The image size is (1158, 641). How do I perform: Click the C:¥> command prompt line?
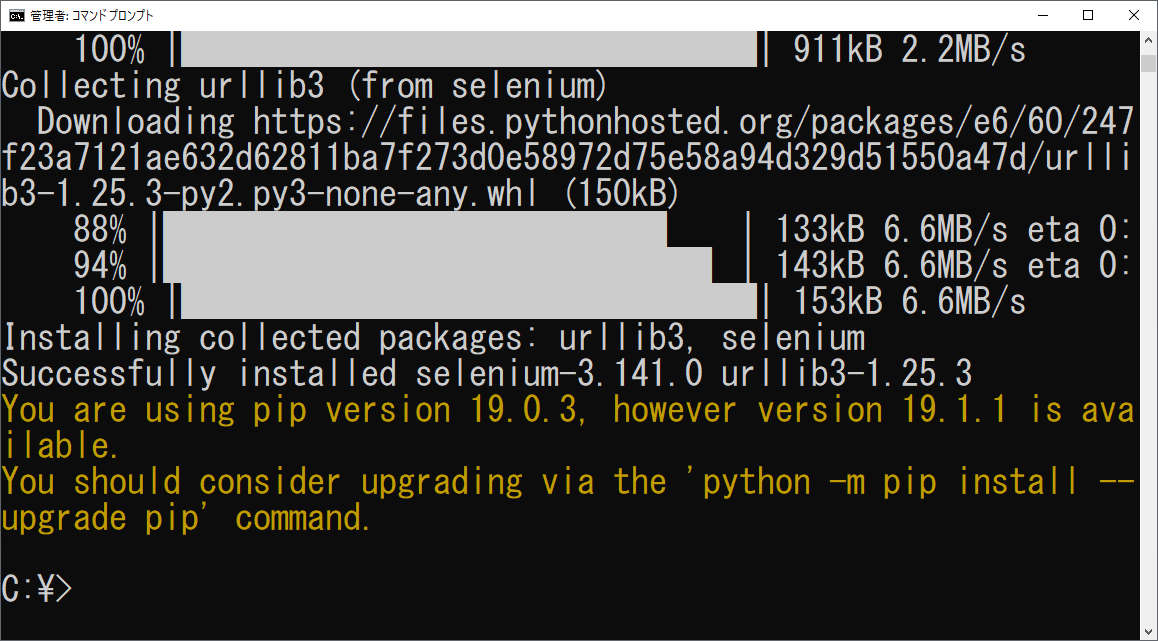tap(37, 589)
